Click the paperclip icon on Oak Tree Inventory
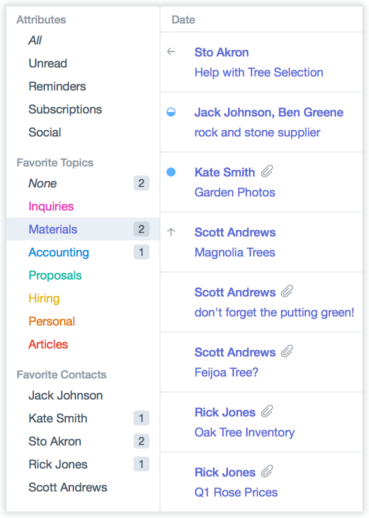This screenshot has width=369, height=518. point(267,411)
